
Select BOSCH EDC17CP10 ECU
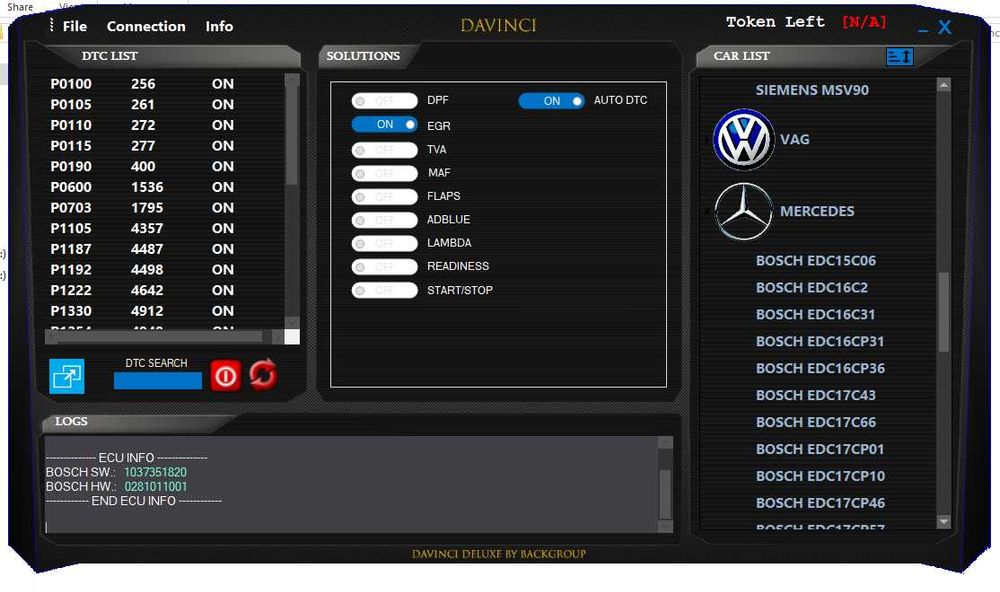click(x=820, y=476)
